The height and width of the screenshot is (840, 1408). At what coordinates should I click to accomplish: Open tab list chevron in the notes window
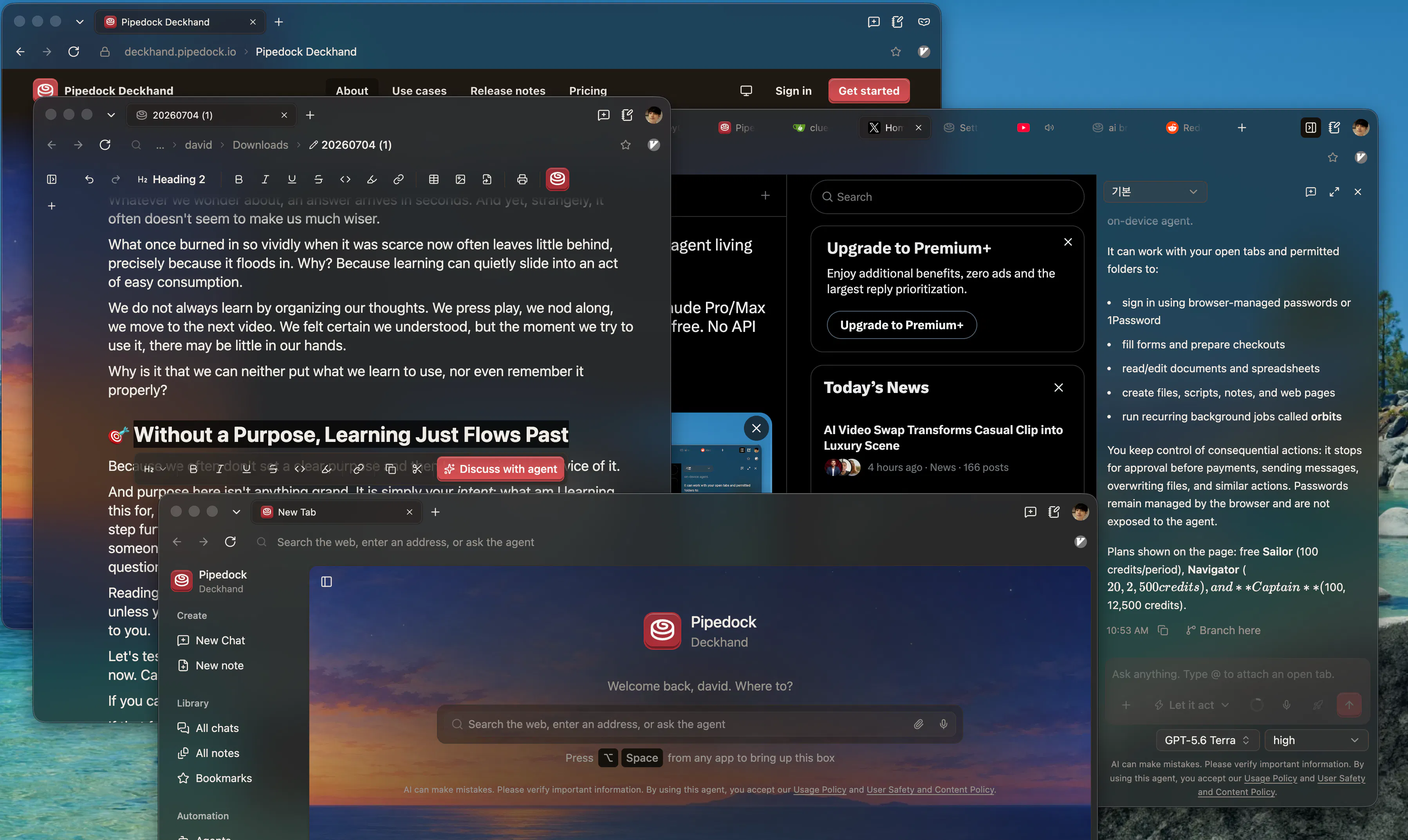111,115
